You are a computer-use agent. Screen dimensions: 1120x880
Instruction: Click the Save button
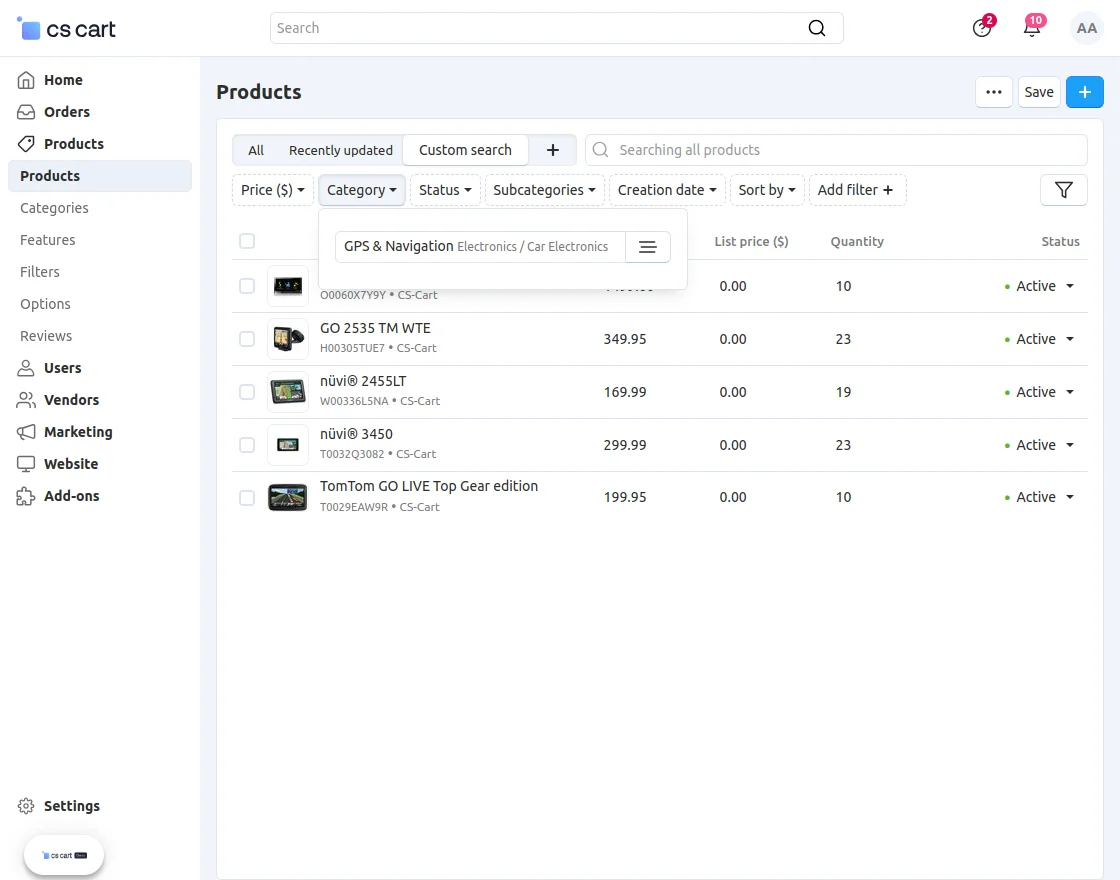point(1038,92)
